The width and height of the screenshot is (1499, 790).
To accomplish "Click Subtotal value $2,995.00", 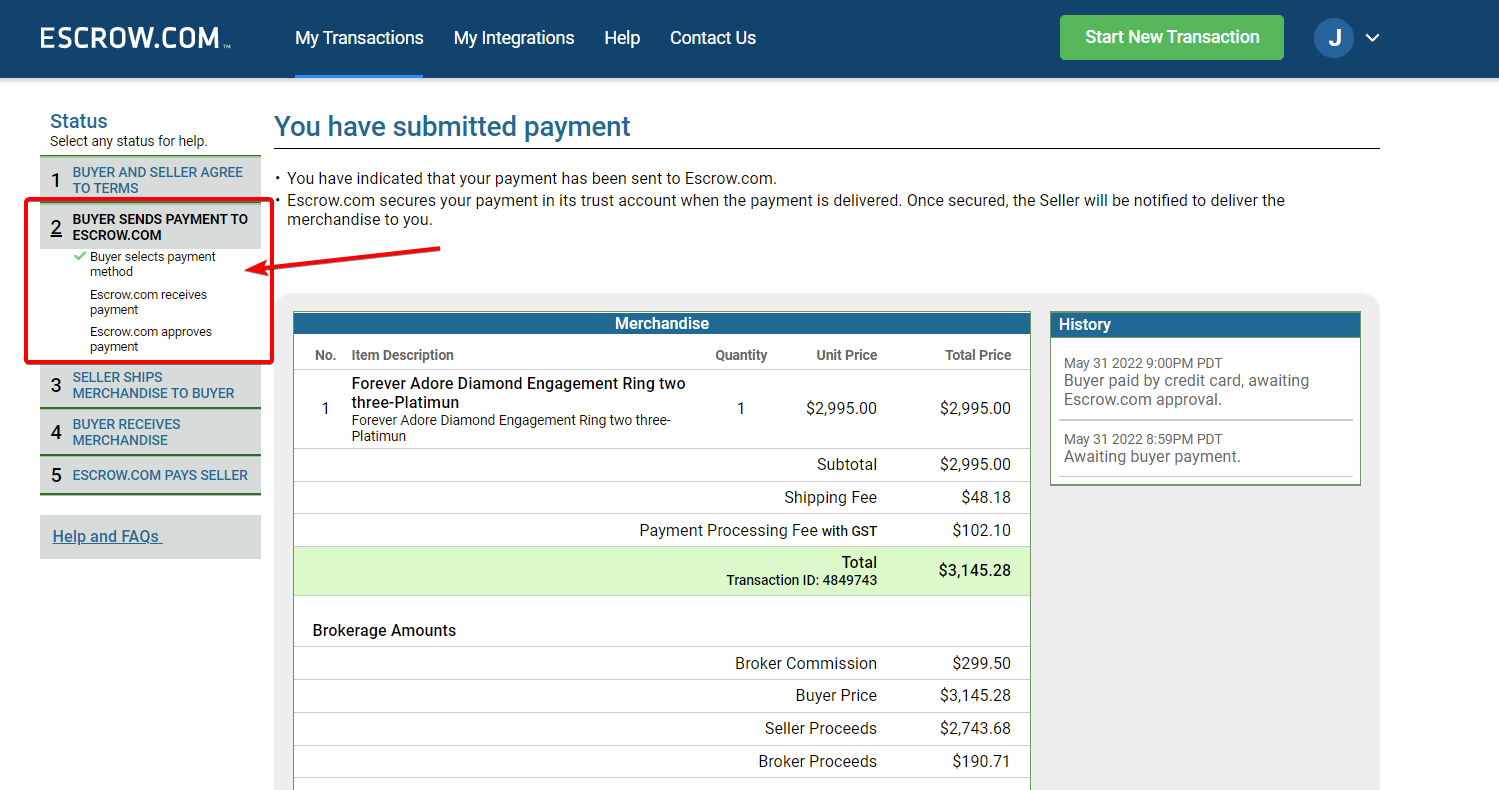I will [x=975, y=464].
